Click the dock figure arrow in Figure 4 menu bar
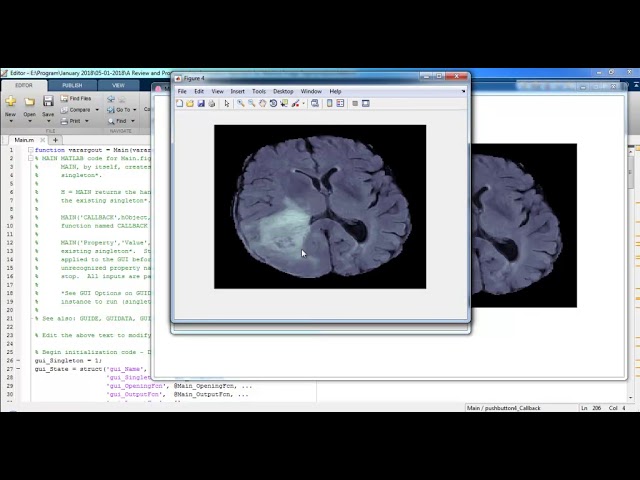The height and width of the screenshot is (480, 640). 463,91
